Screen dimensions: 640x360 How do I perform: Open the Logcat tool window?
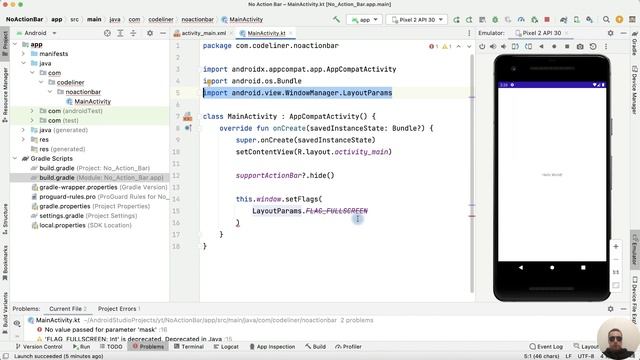226,347
